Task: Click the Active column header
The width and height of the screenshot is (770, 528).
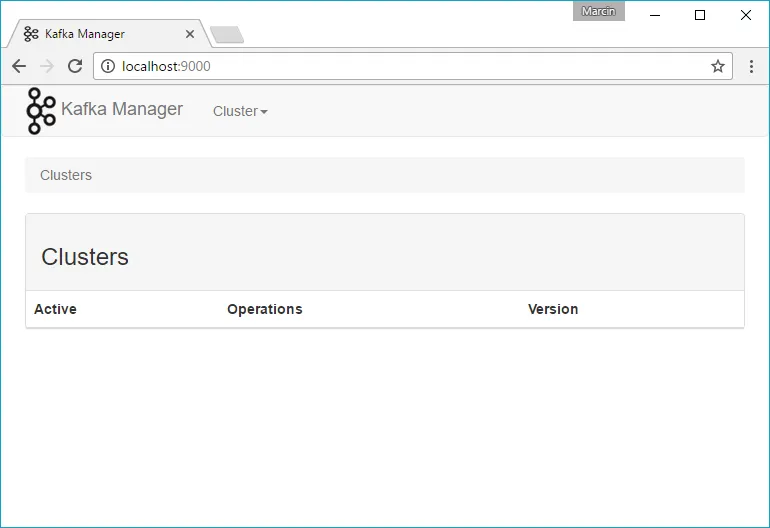Action: pos(55,309)
